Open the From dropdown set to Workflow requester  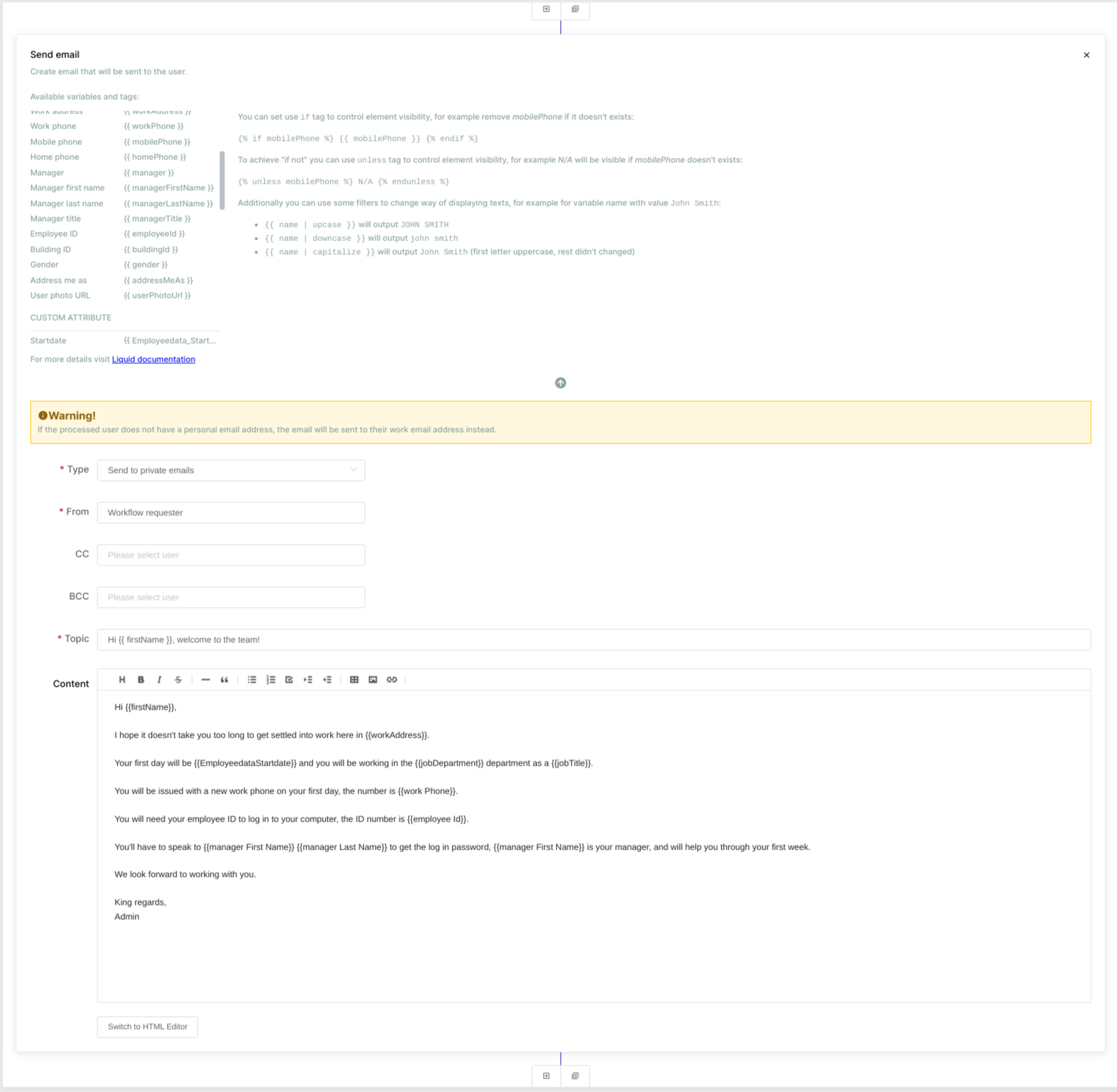(x=230, y=512)
